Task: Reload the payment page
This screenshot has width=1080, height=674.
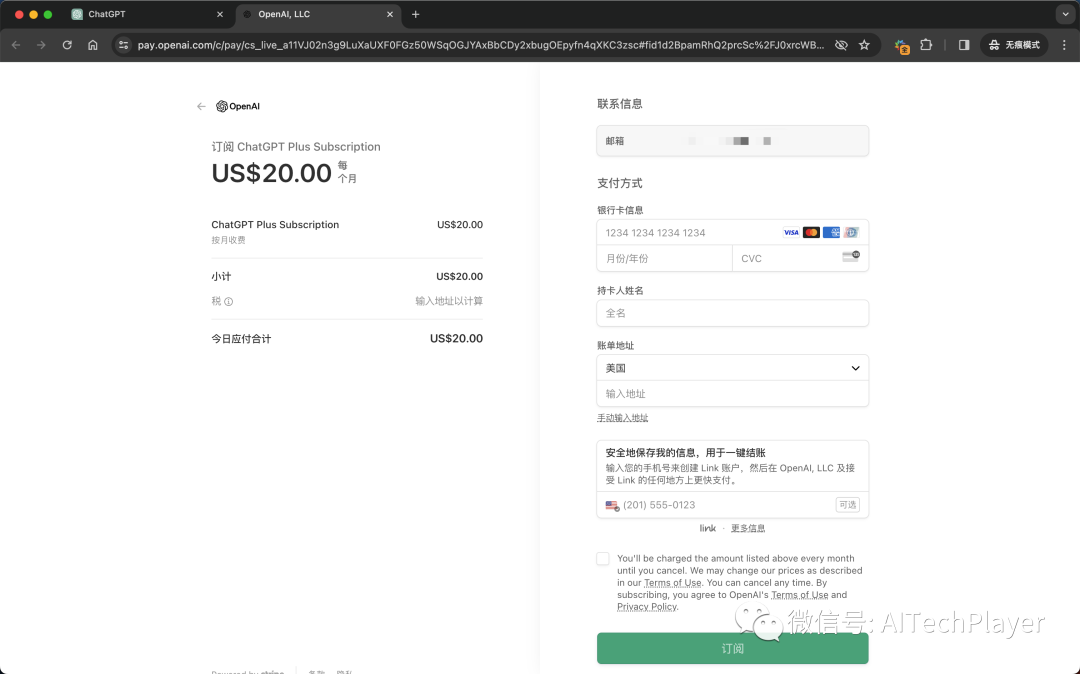Action: (x=67, y=45)
